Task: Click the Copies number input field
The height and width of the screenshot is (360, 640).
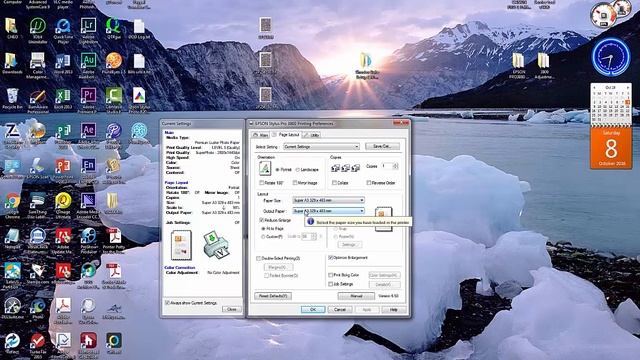Action: [x=387, y=166]
